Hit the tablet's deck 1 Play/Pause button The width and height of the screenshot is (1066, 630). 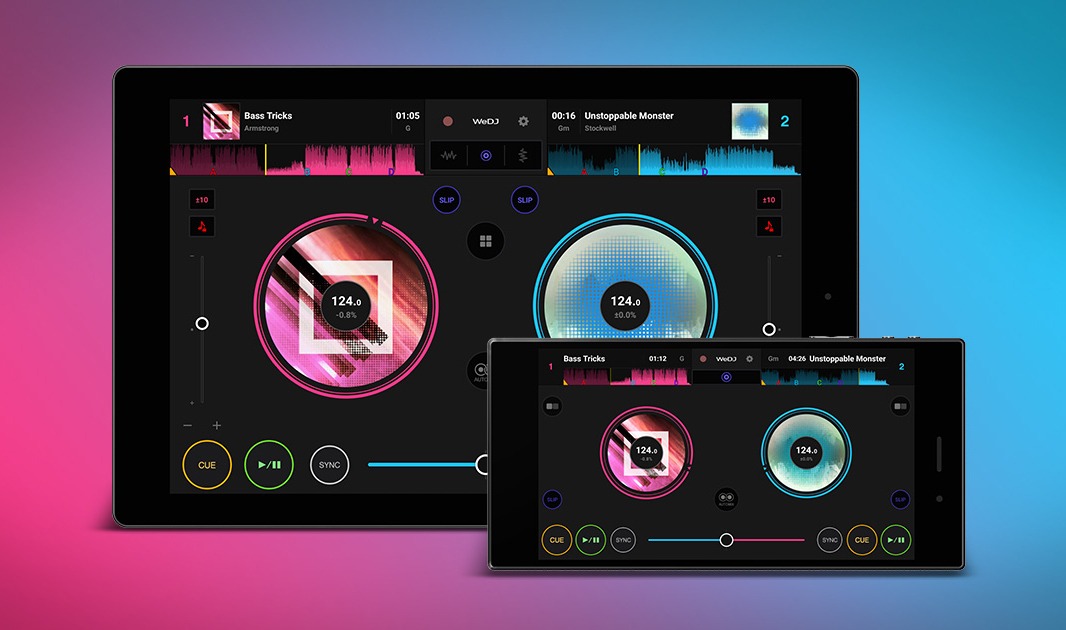click(x=269, y=465)
